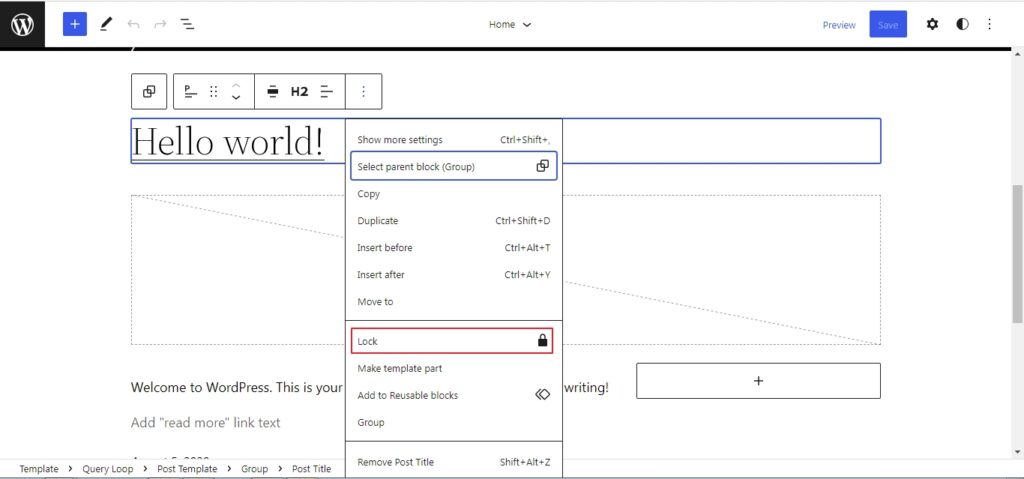Click the Hello world! post title
1024x479 pixels.
[228, 141]
